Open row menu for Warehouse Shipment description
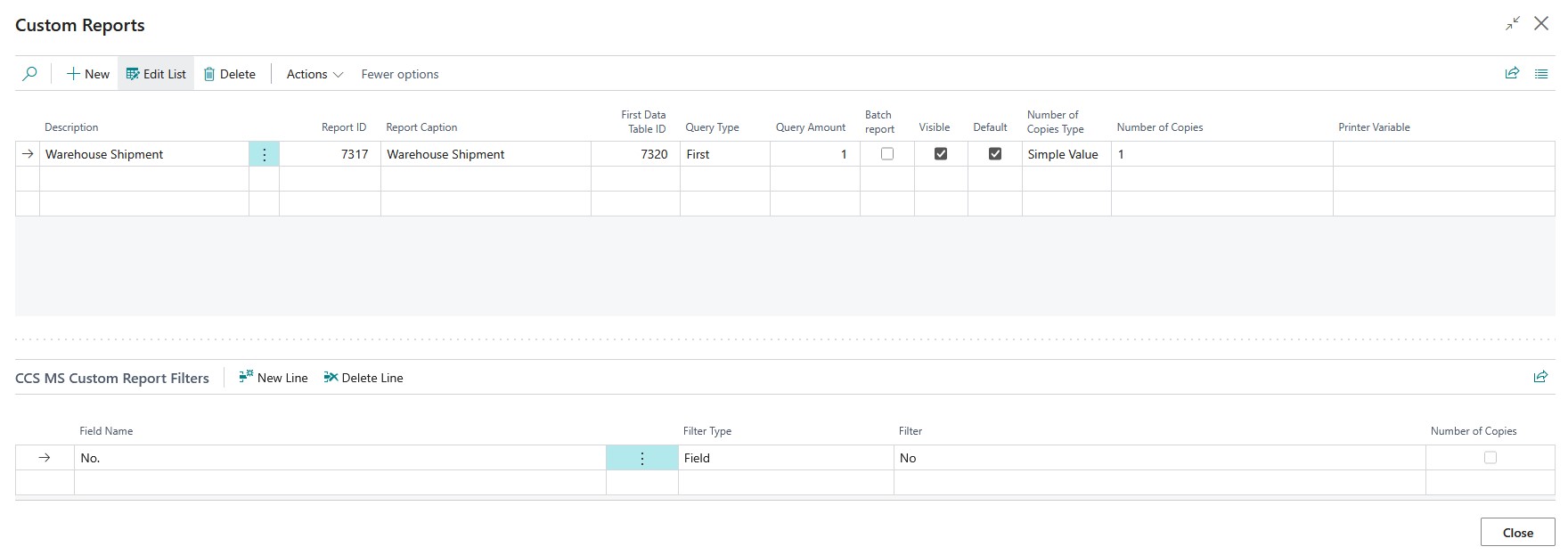 point(264,154)
